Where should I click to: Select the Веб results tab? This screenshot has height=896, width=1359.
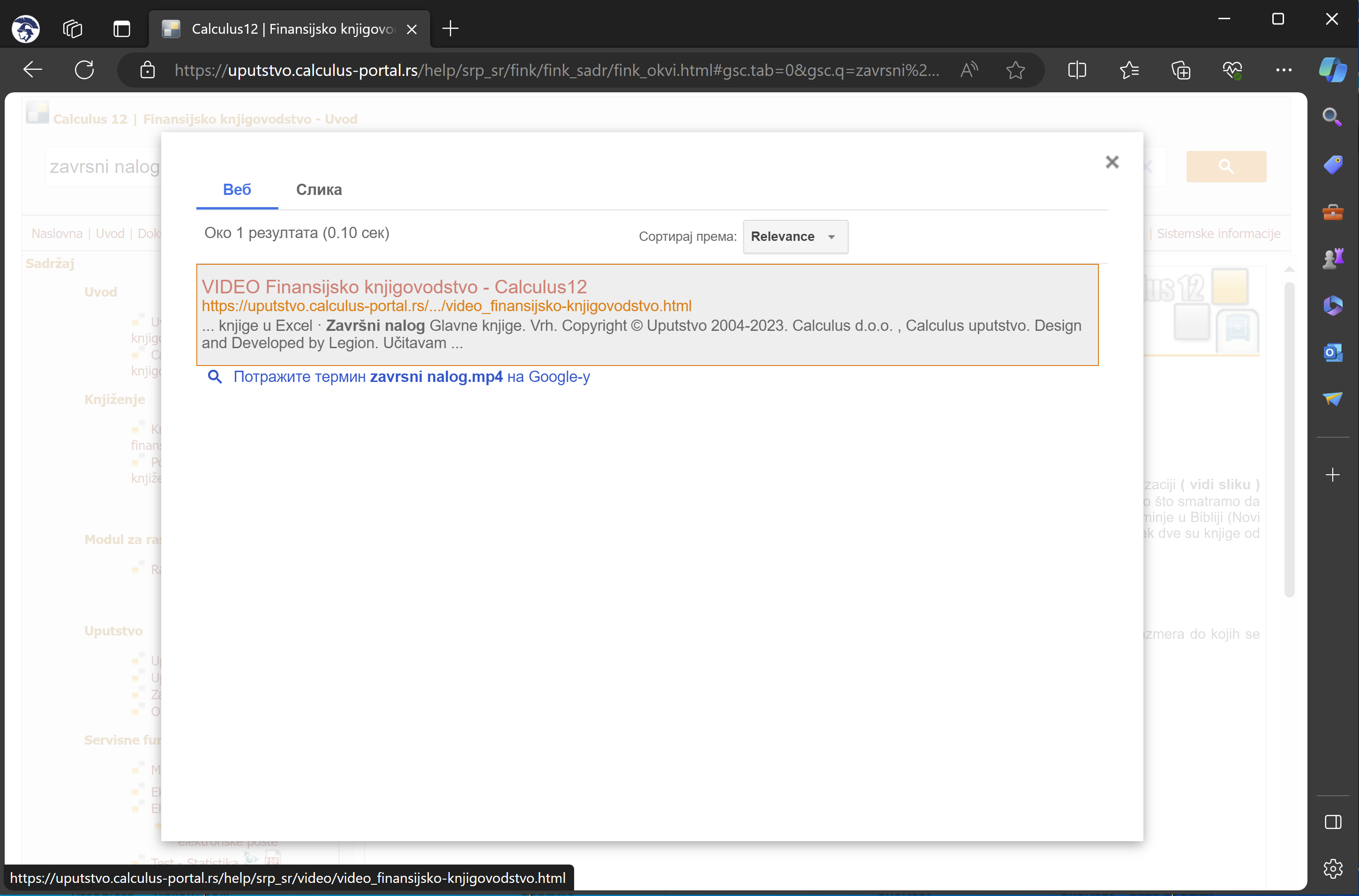coord(237,190)
